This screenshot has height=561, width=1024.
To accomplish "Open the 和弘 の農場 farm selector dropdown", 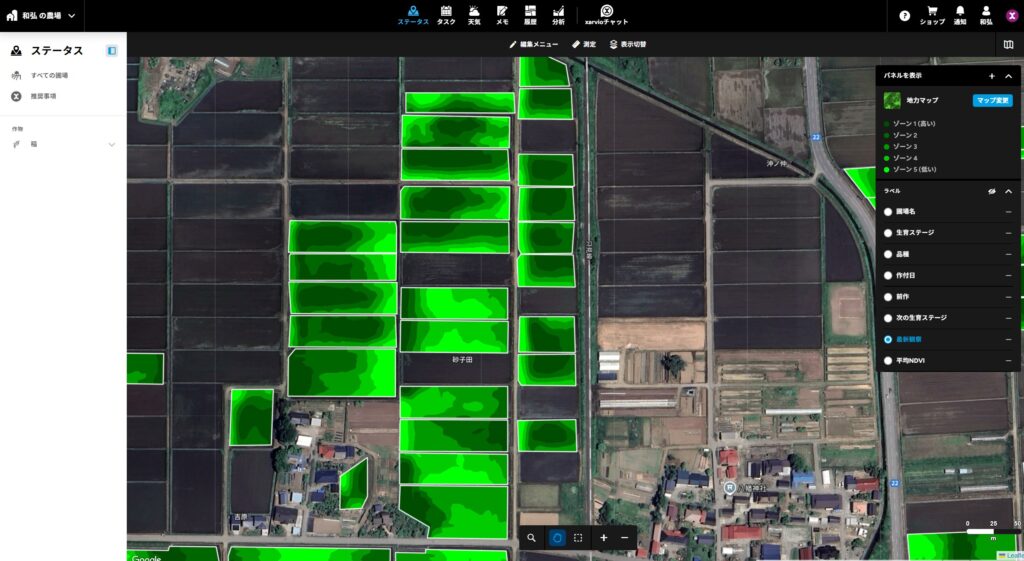I will 42,16.
